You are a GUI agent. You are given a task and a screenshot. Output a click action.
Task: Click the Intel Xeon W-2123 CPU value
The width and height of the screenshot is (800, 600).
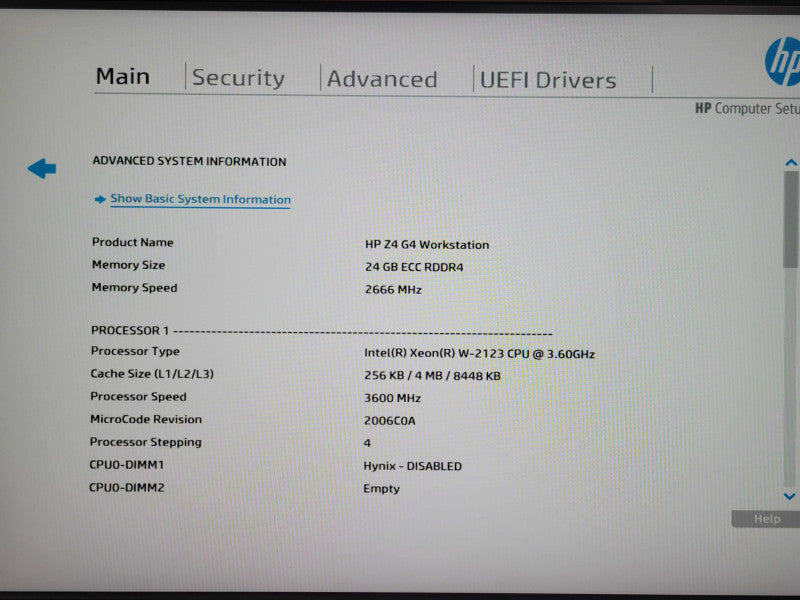tap(480, 354)
